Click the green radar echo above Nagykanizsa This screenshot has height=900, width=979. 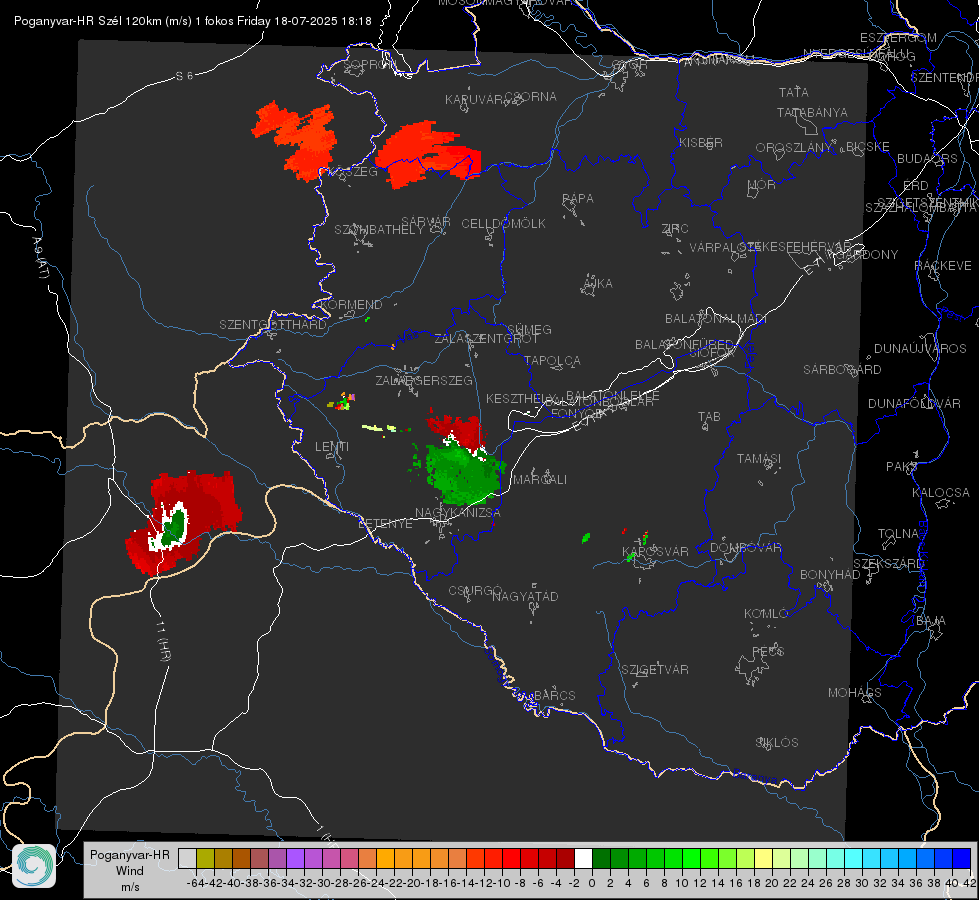[463, 473]
